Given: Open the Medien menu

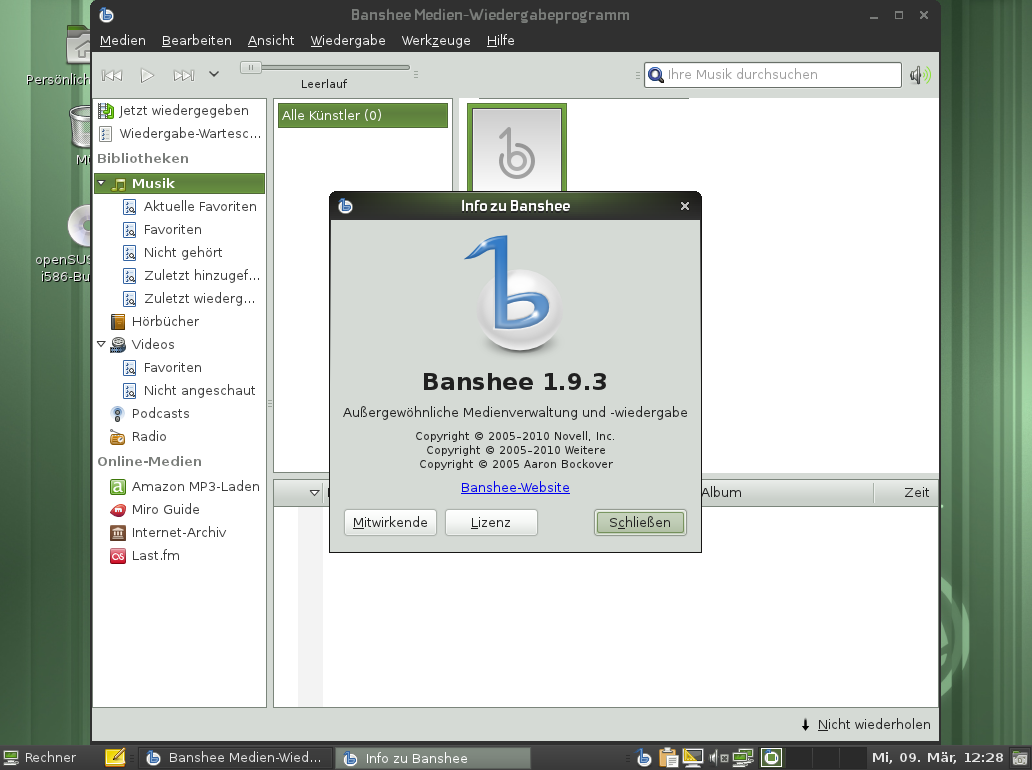Looking at the screenshot, I should tap(122, 40).
